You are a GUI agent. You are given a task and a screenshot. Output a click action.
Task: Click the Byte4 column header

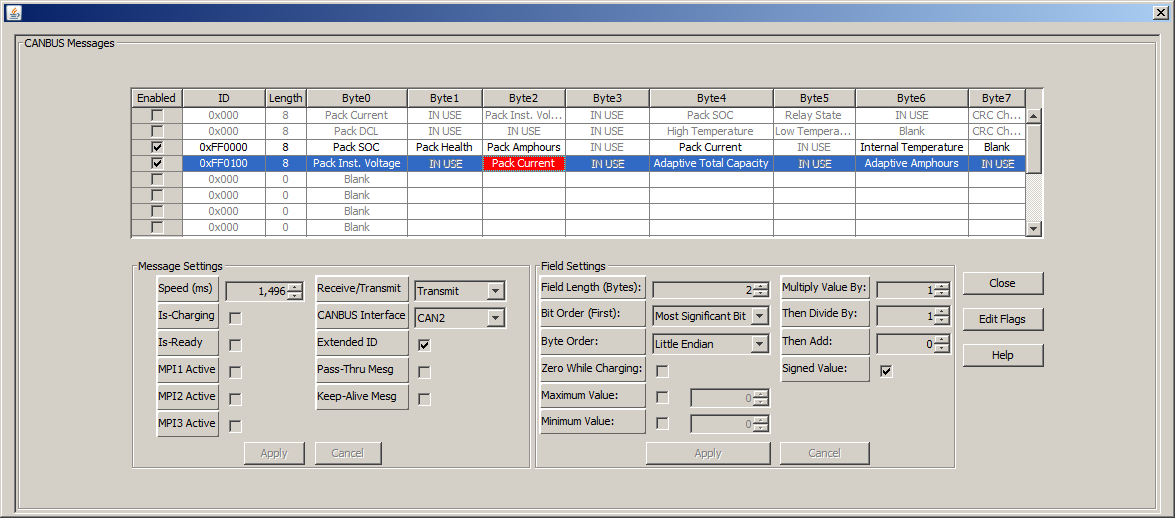pyautogui.click(x=711, y=98)
